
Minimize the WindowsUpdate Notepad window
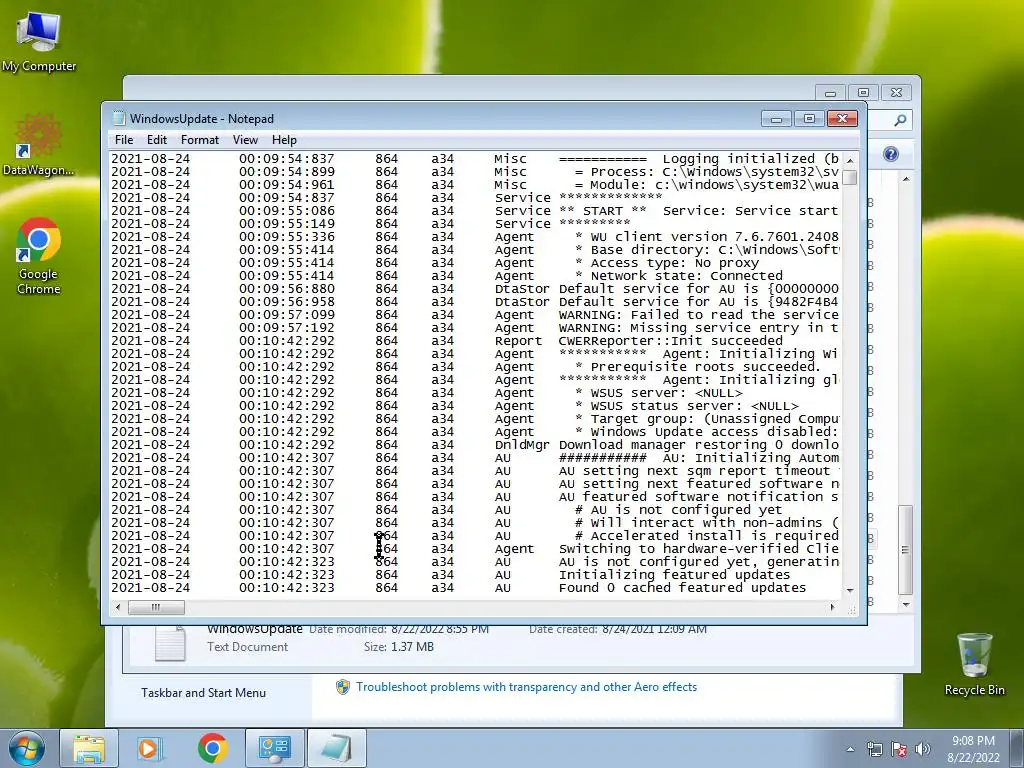776,119
